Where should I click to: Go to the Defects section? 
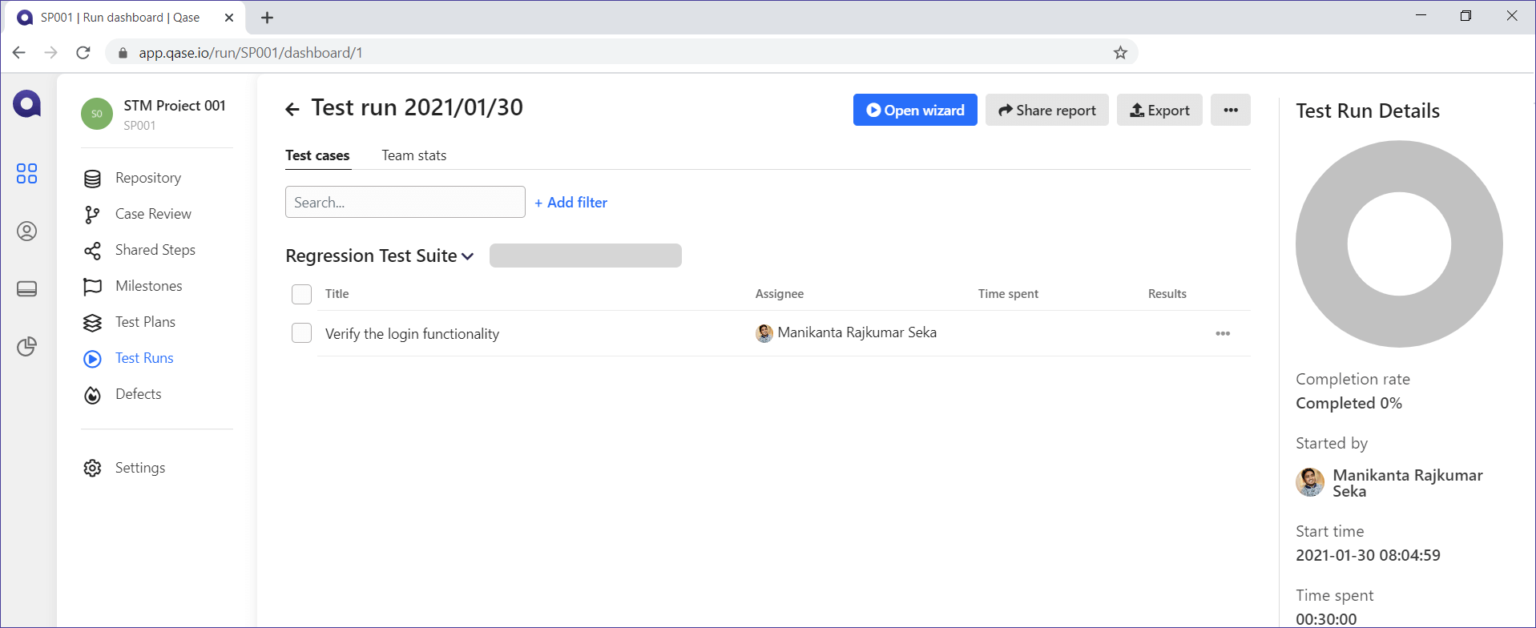[138, 393]
